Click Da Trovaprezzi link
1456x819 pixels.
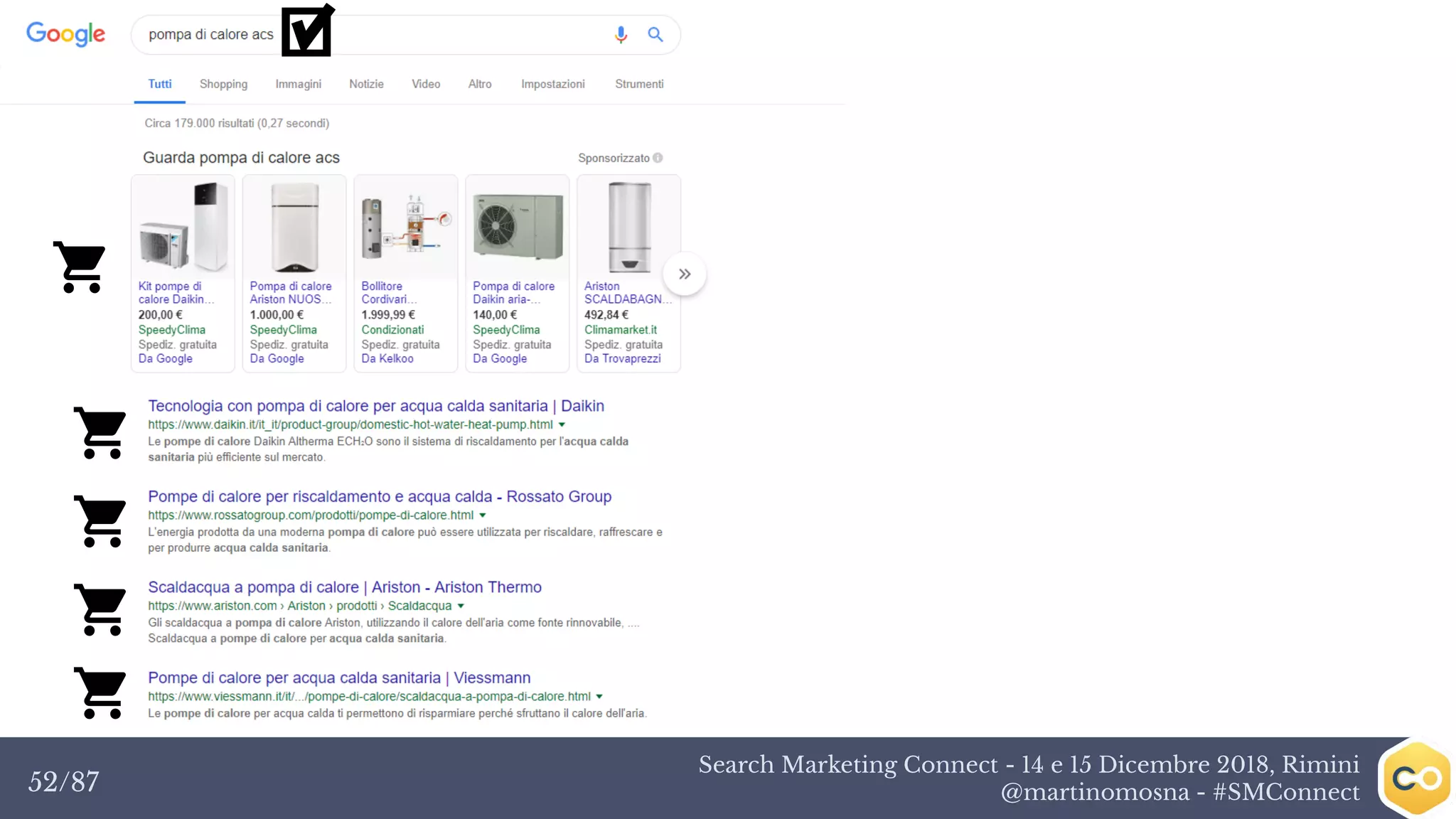pos(623,359)
